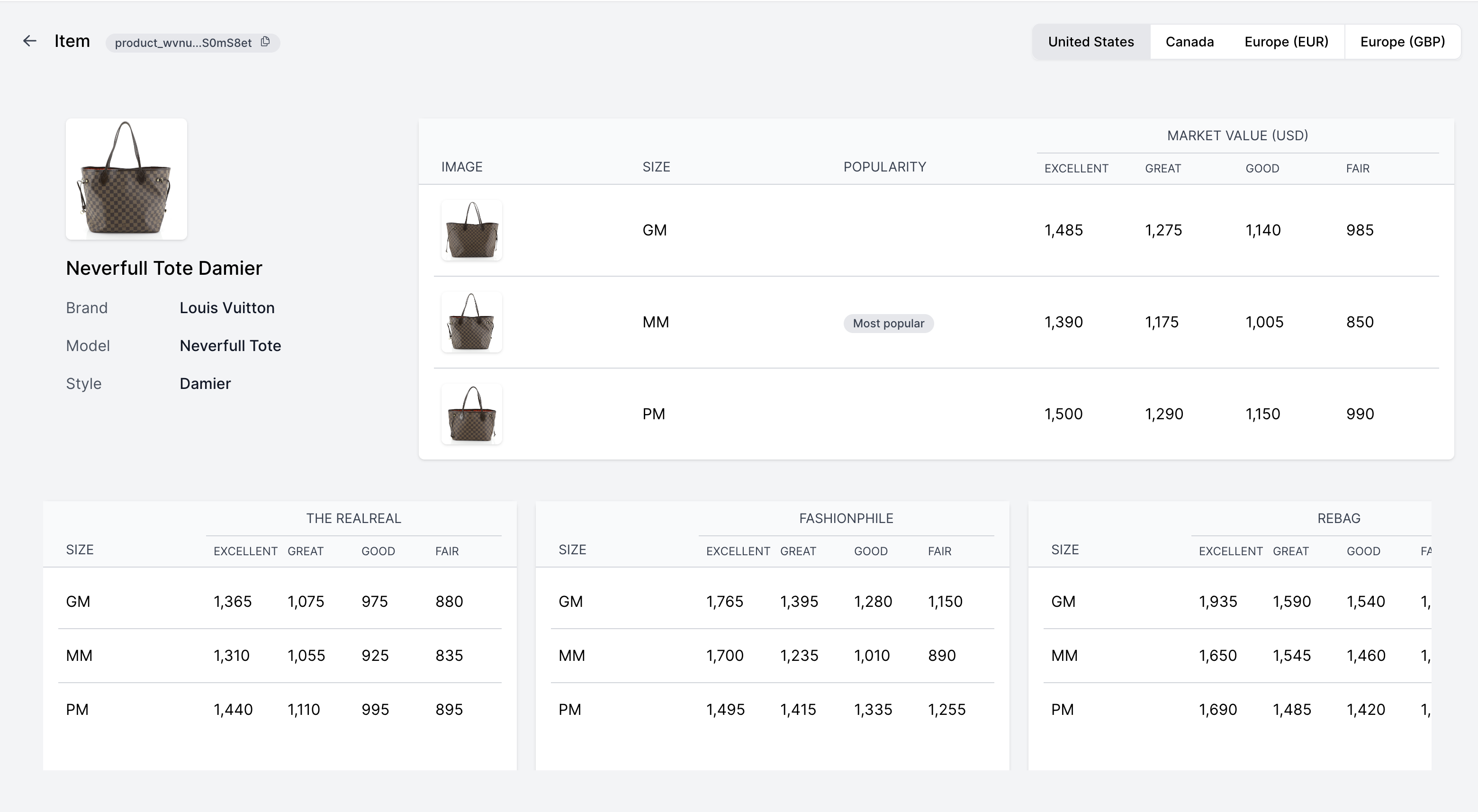Click the Louis Vuitton brand value

(x=226, y=307)
